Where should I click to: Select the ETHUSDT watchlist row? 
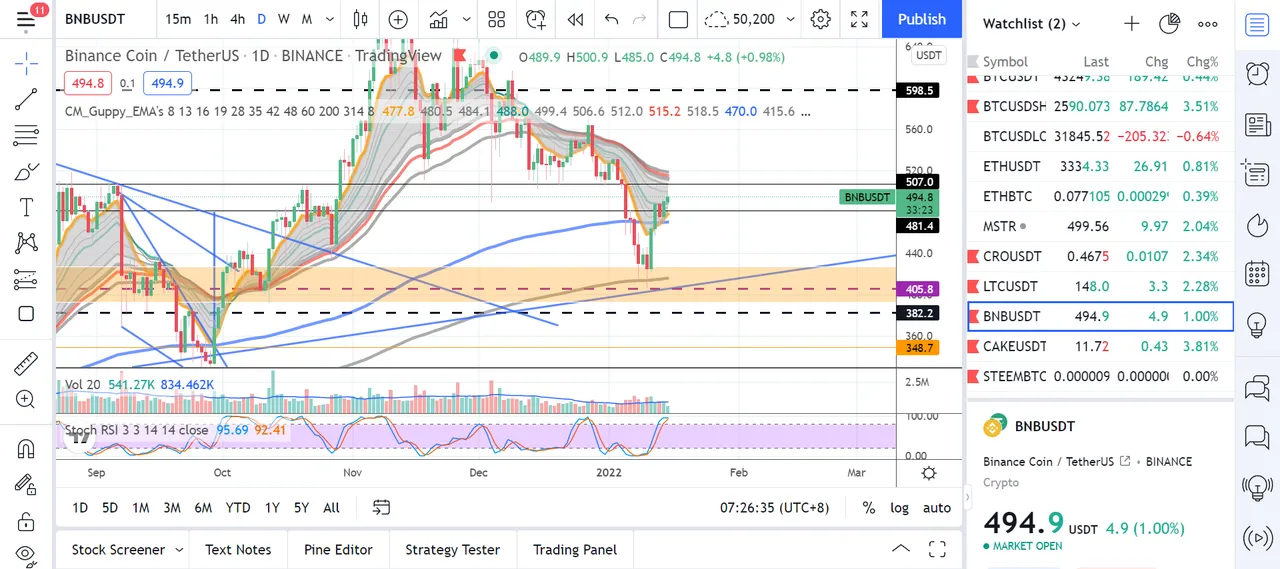point(1100,166)
